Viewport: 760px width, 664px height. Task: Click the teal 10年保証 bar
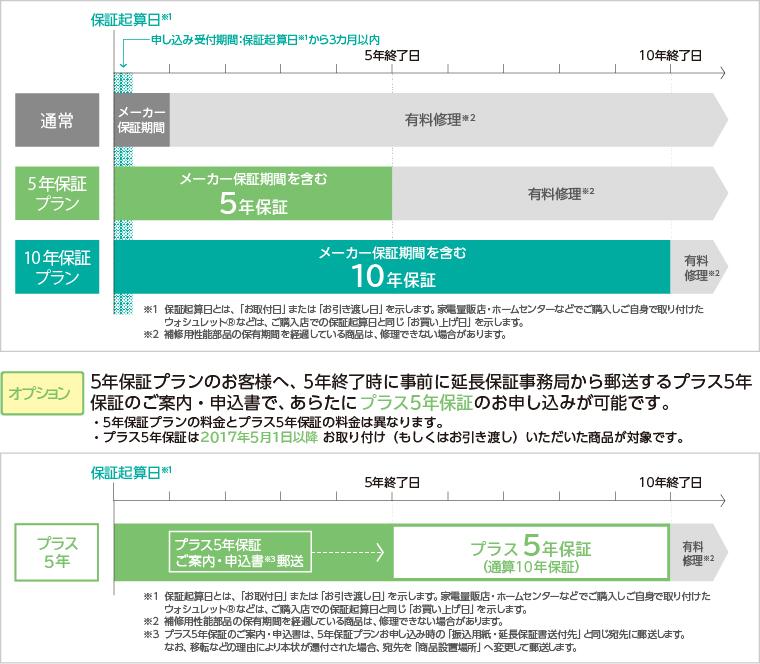392,267
